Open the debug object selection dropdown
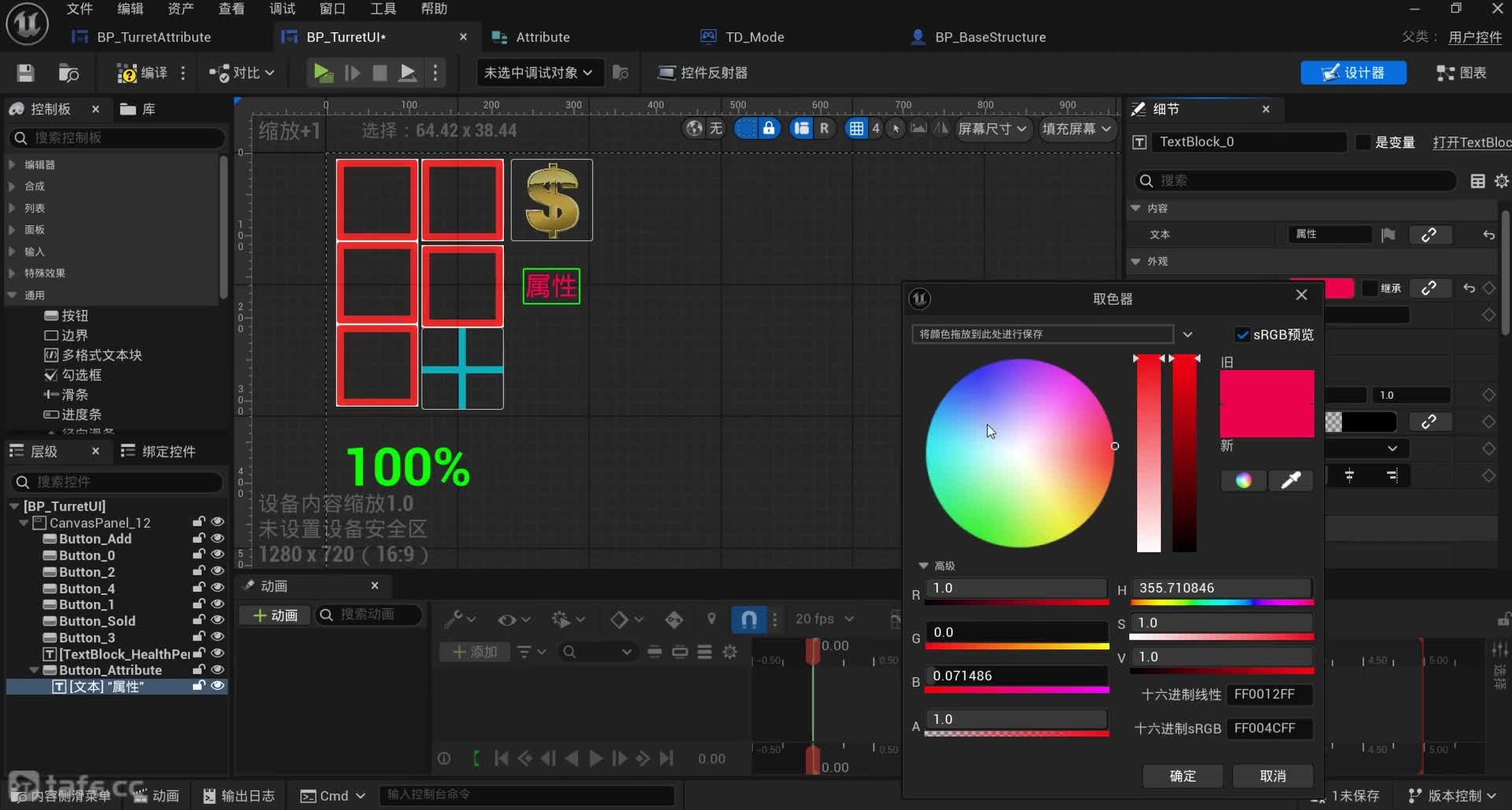1512x810 pixels. [x=538, y=72]
